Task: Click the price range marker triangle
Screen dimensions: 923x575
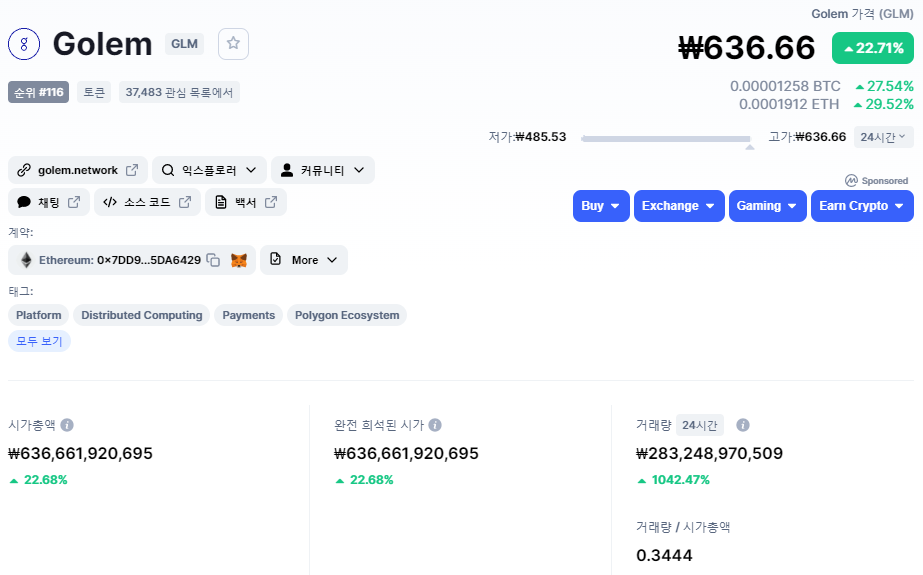Action: click(x=749, y=147)
